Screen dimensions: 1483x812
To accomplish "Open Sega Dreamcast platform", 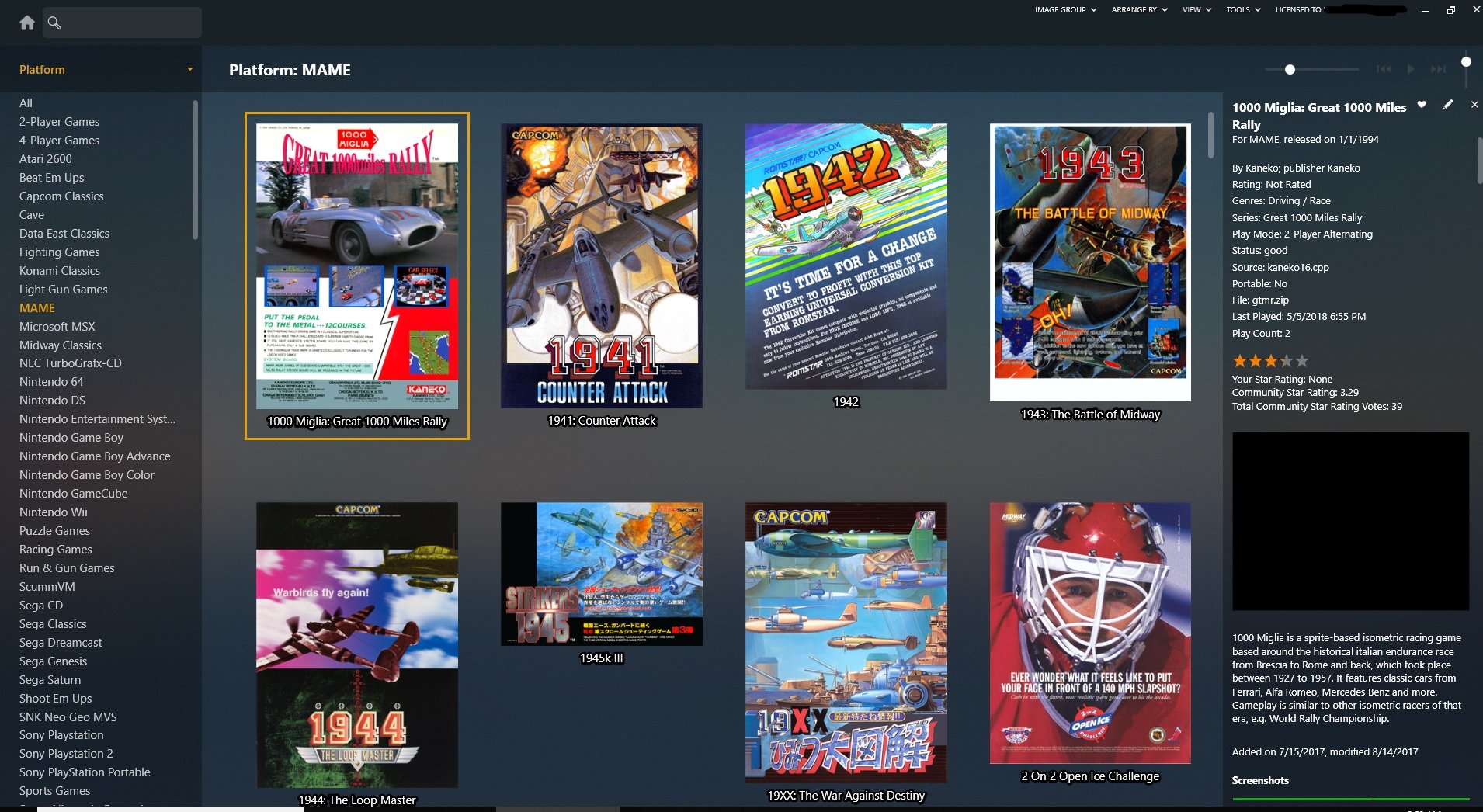I will point(61,642).
